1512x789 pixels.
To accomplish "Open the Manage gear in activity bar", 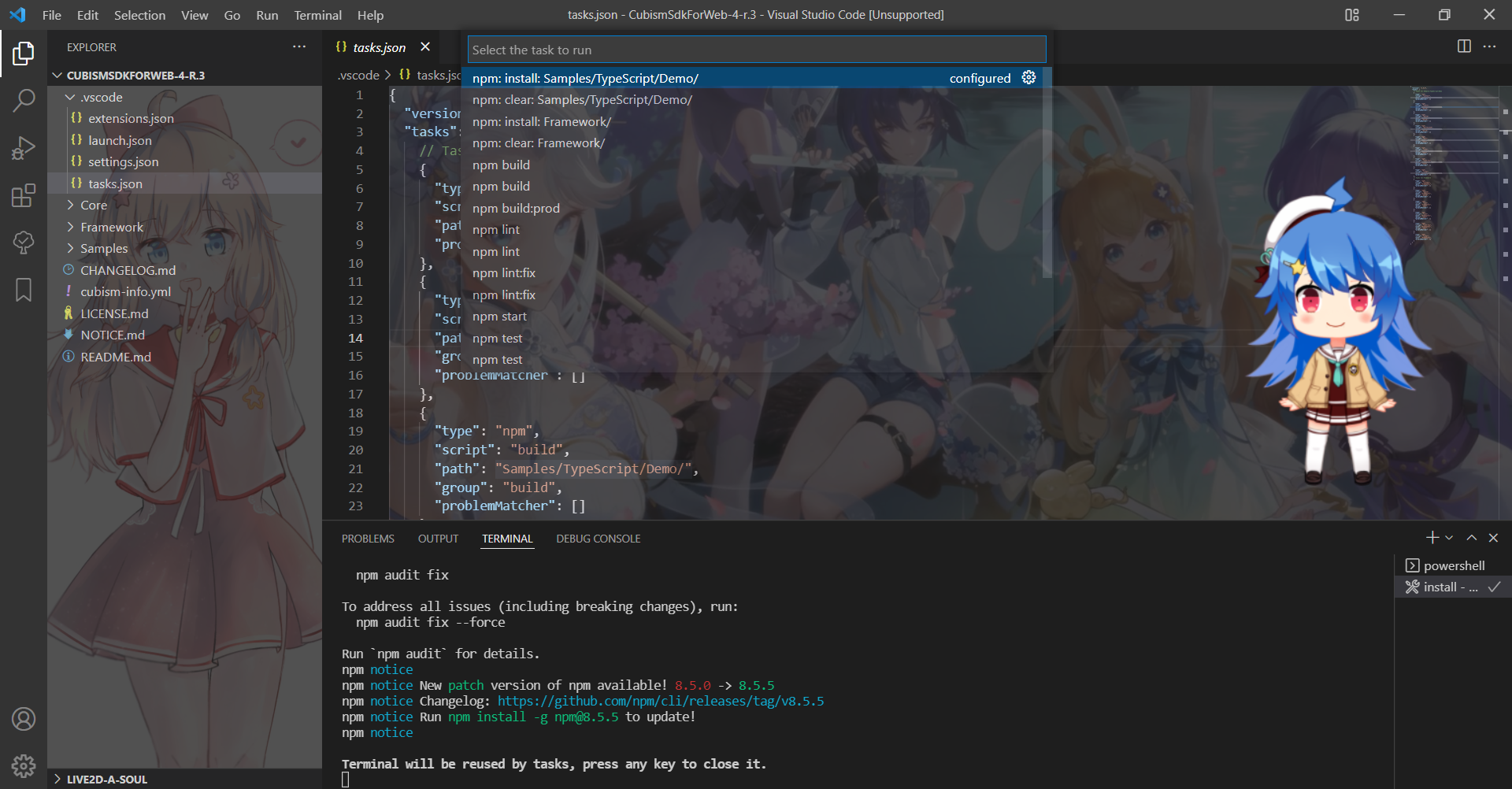I will (24, 765).
